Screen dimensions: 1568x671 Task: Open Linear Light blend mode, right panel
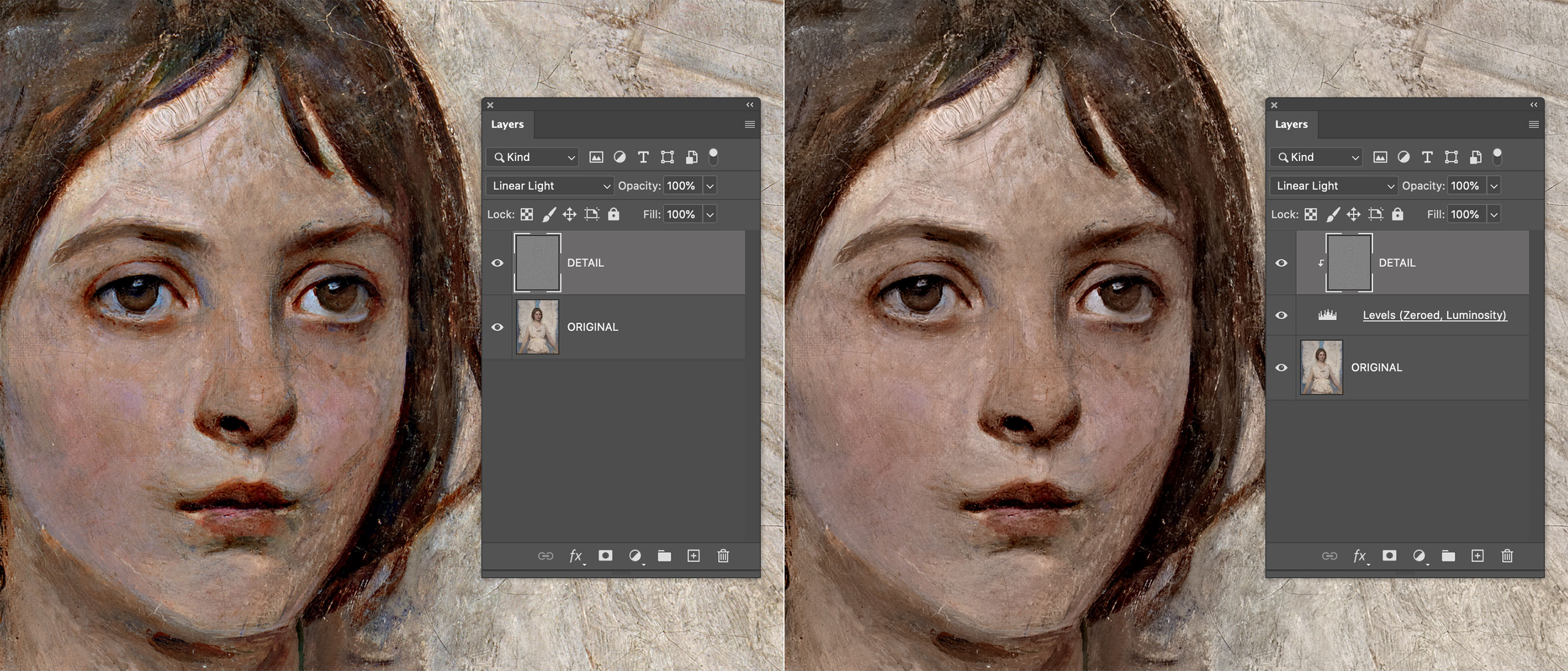[1334, 186]
